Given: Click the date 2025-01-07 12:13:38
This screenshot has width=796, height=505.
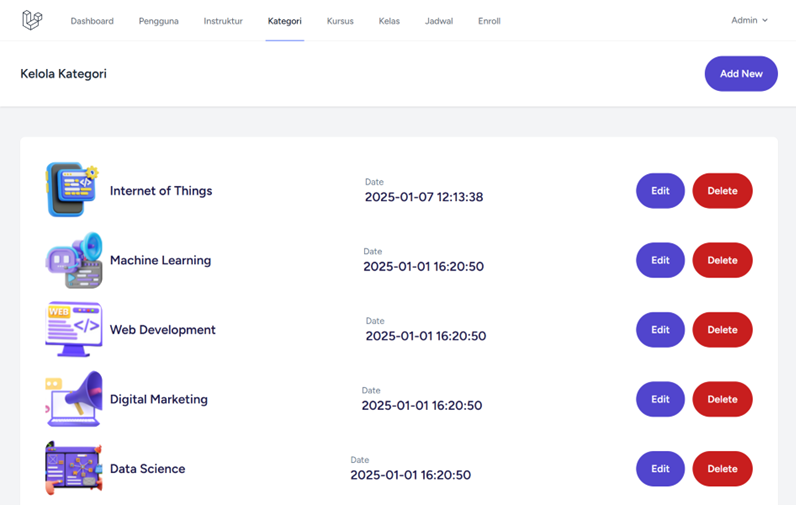Looking at the screenshot, I should pyautogui.click(x=424, y=197).
